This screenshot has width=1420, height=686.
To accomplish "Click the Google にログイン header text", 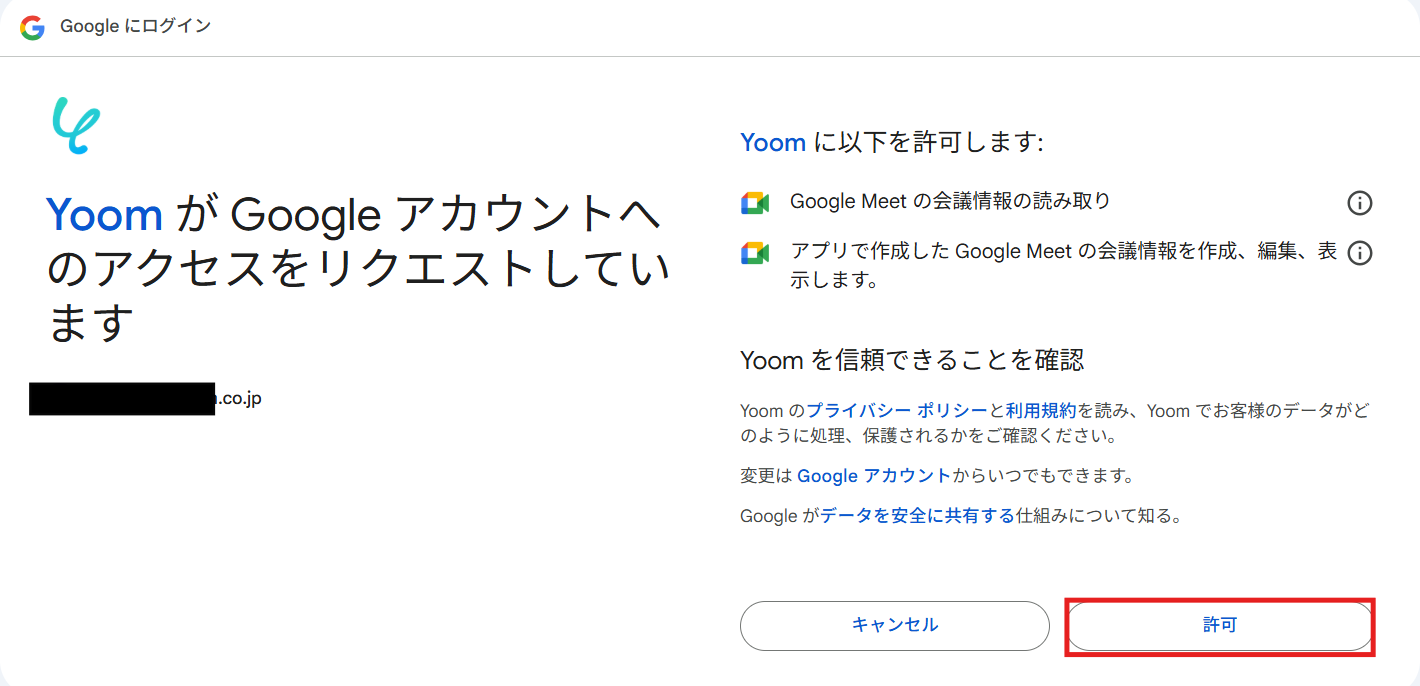I will click(135, 27).
